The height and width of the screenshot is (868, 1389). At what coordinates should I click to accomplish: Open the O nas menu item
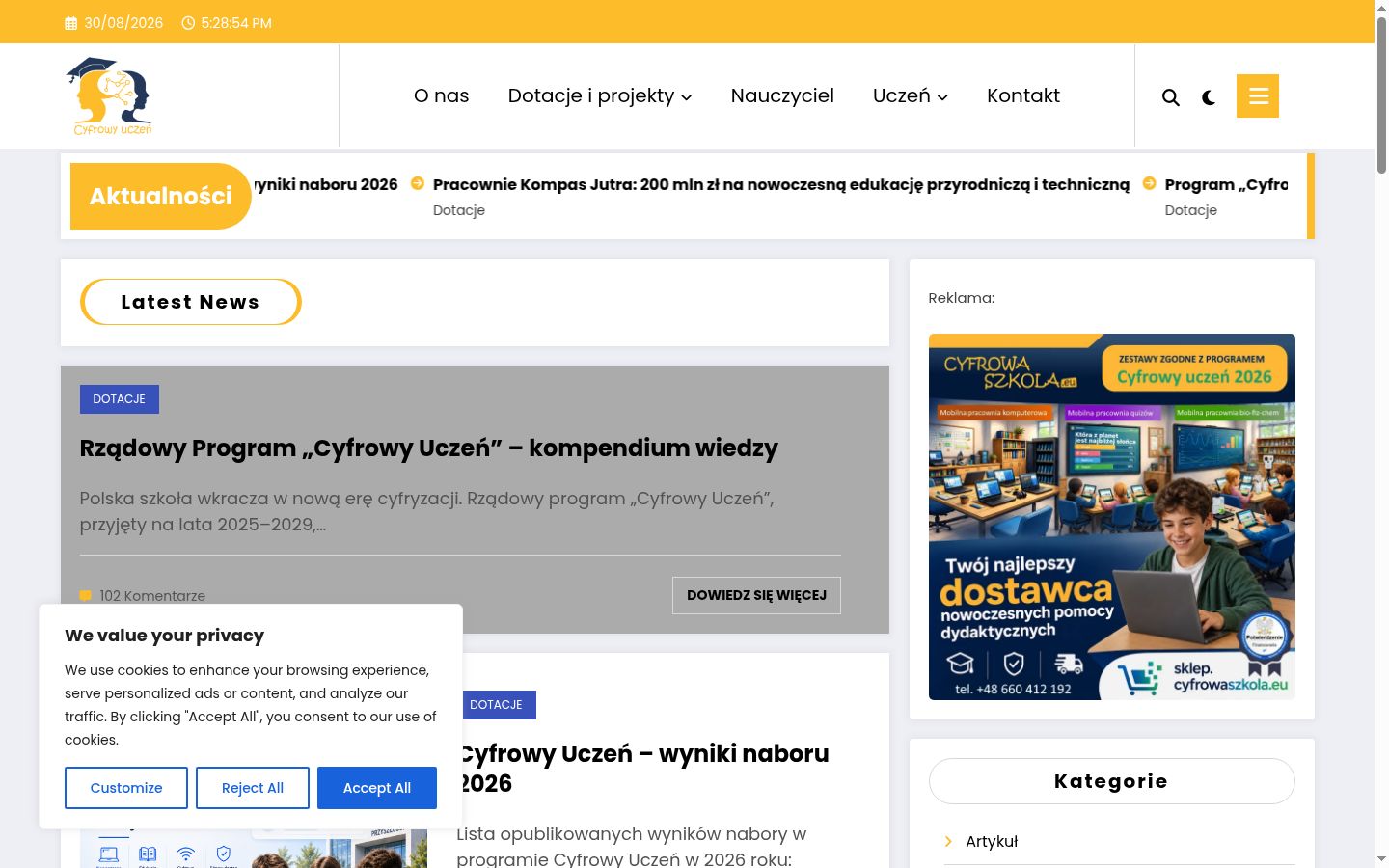442,95
